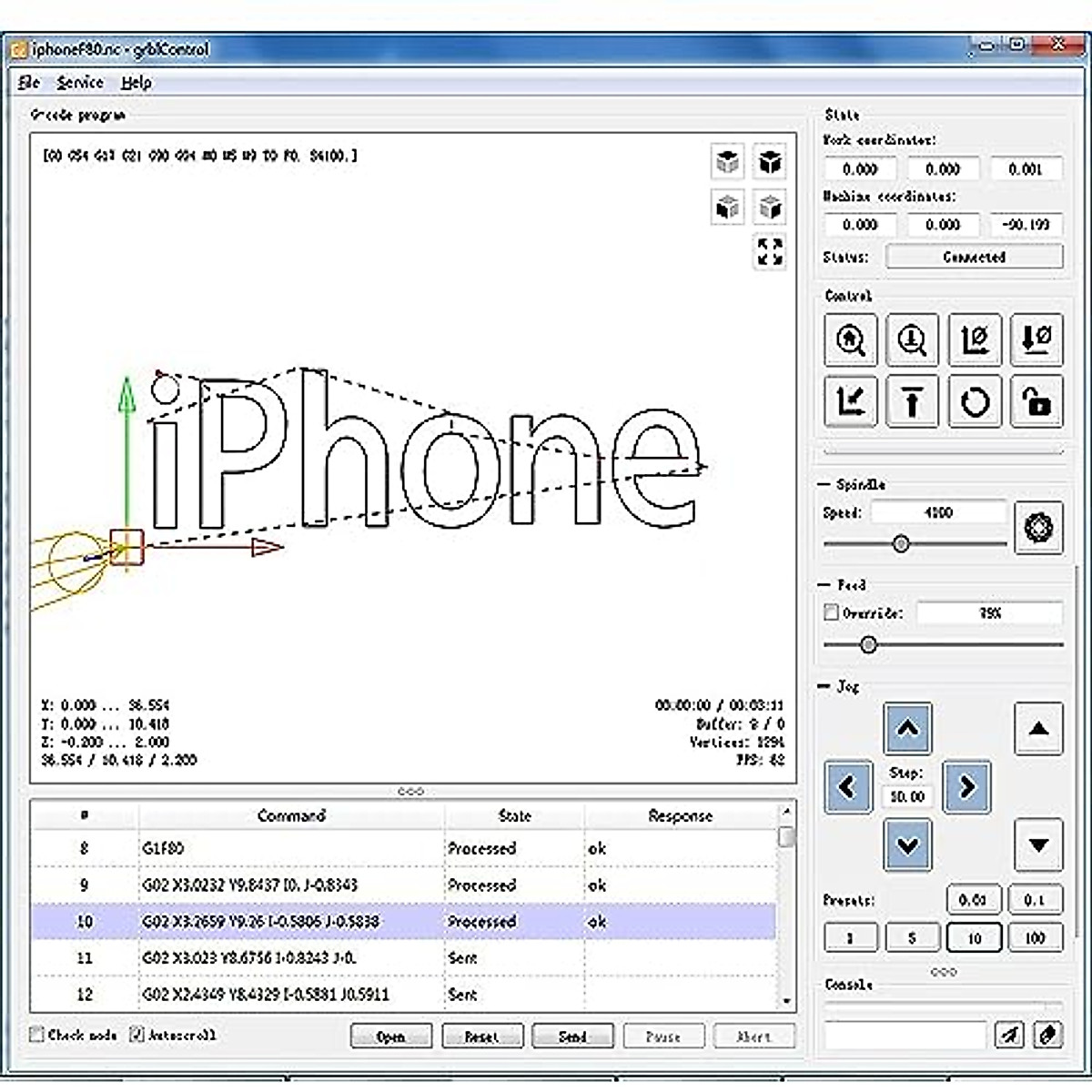Toggle the spindle on/off icon button
Screen dimensions: 1092x1092
click(x=1038, y=527)
